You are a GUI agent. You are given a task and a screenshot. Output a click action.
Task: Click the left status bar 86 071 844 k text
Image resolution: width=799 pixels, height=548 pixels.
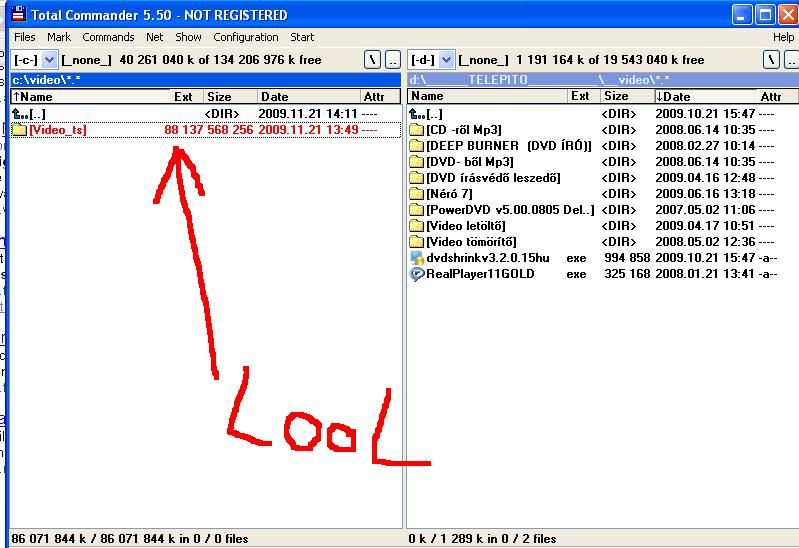[129, 539]
